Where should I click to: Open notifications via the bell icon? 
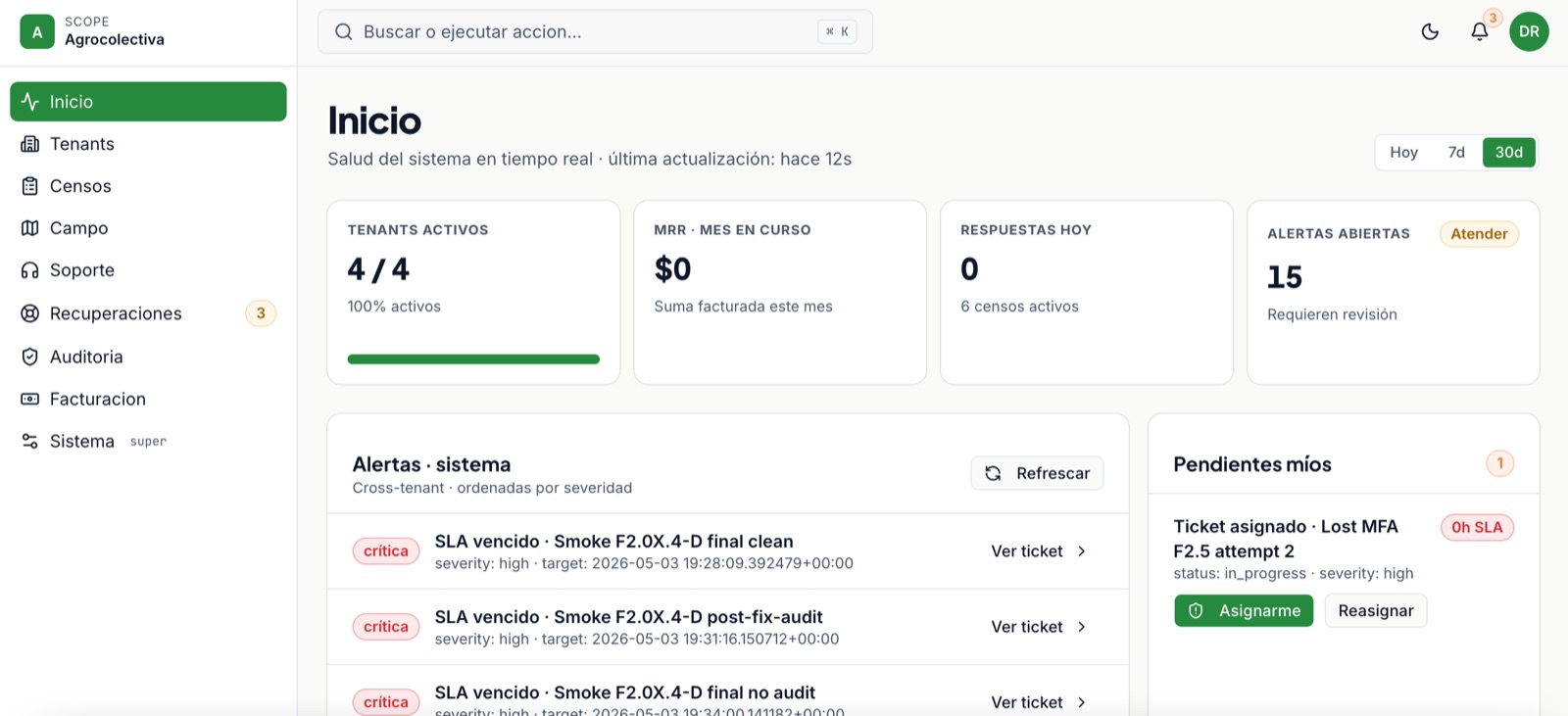1480,31
